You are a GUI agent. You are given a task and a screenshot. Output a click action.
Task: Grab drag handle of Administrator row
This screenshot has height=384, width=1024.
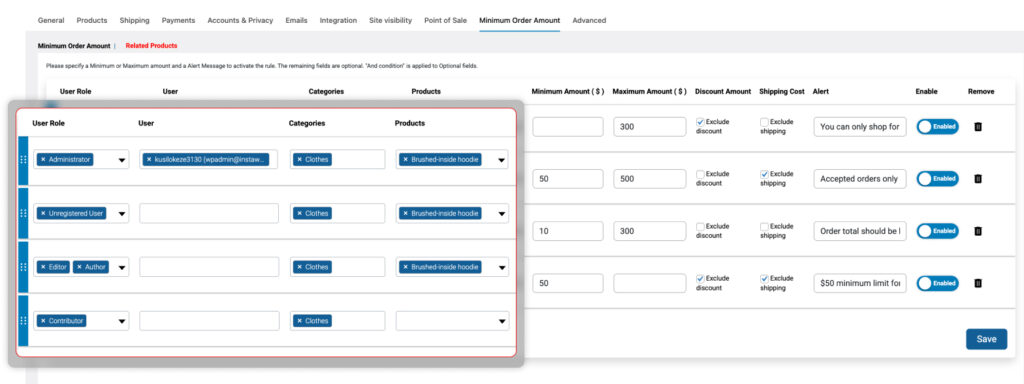pyautogui.click(x=24, y=160)
